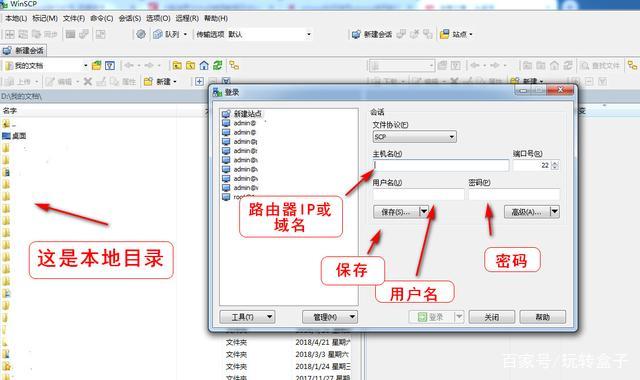Open the 远程(R) menu
This screenshot has width=640, height=380.
point(187,18)
